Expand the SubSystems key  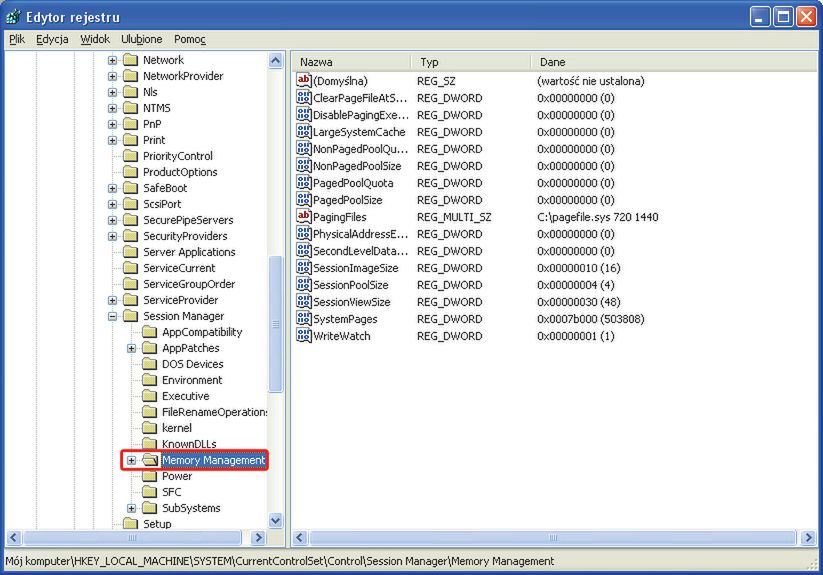tap(131, 508)
